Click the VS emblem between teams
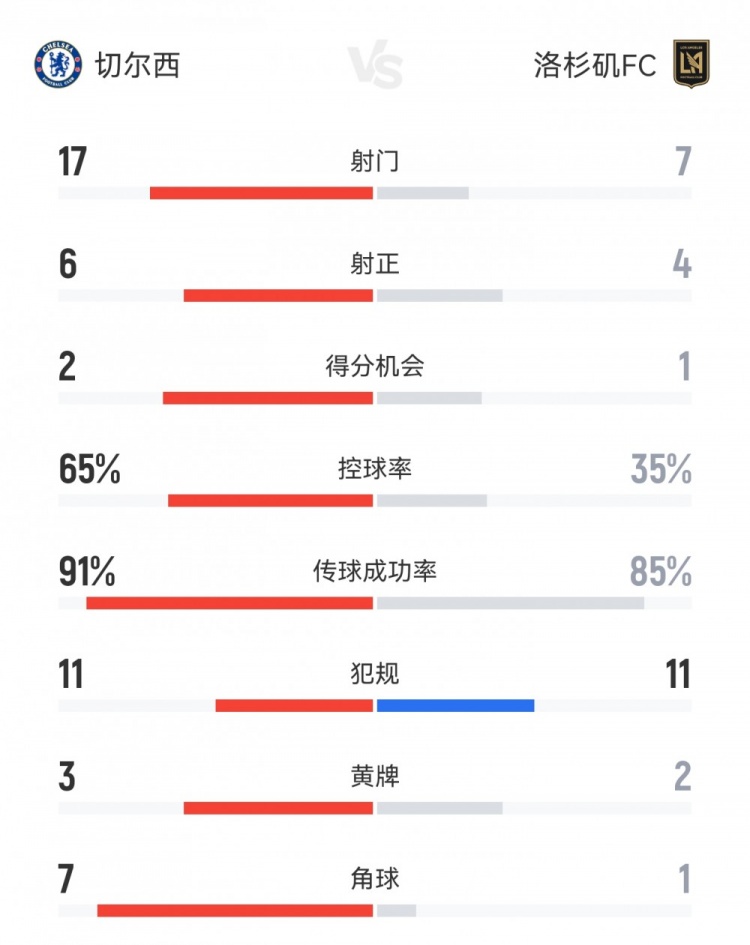The image size is (750, 945). (375, 66)
